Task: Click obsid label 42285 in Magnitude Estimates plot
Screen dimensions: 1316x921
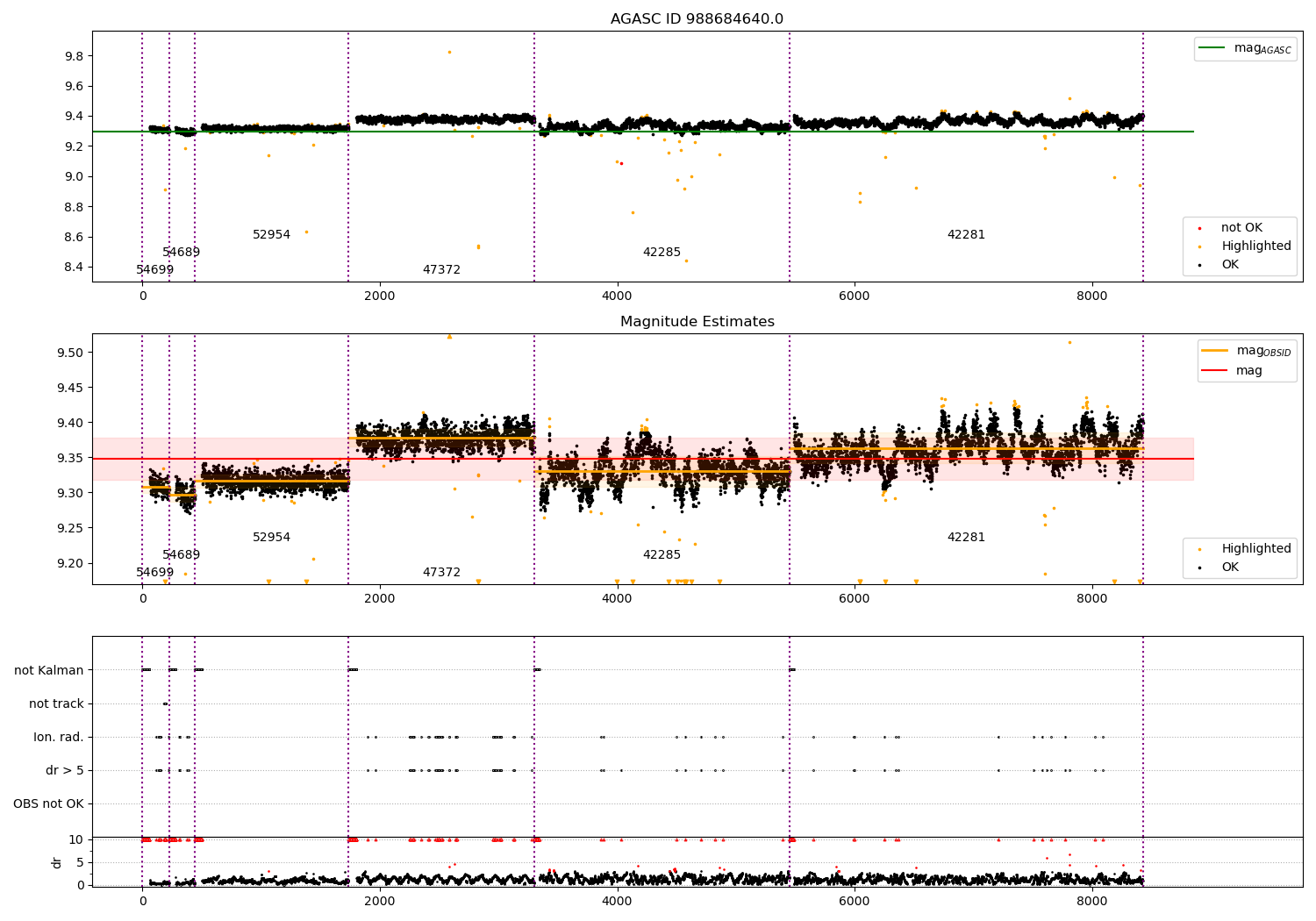Action: point(662,555)
